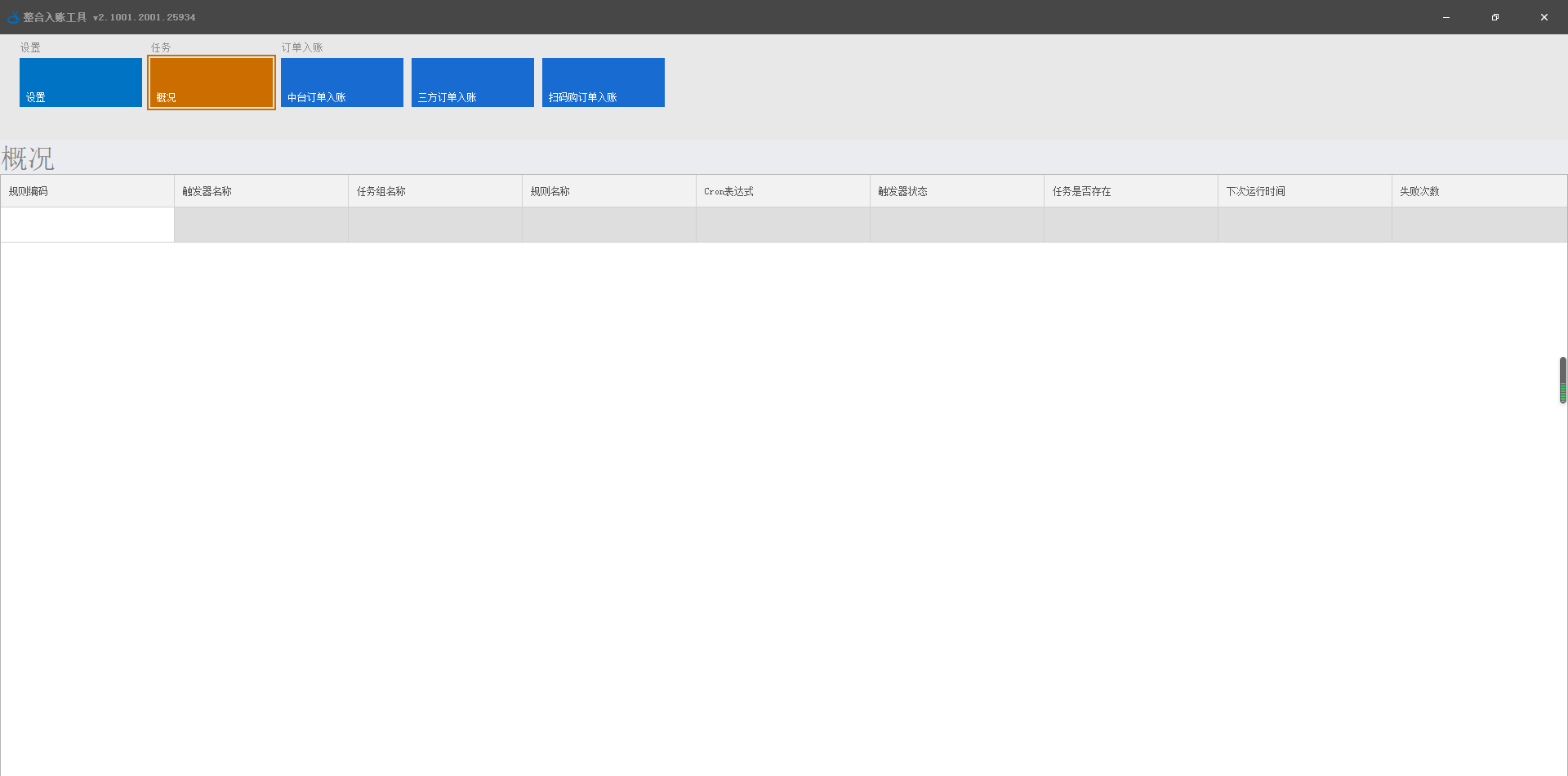Open 中台订单入账 tile

click(342, 83)
